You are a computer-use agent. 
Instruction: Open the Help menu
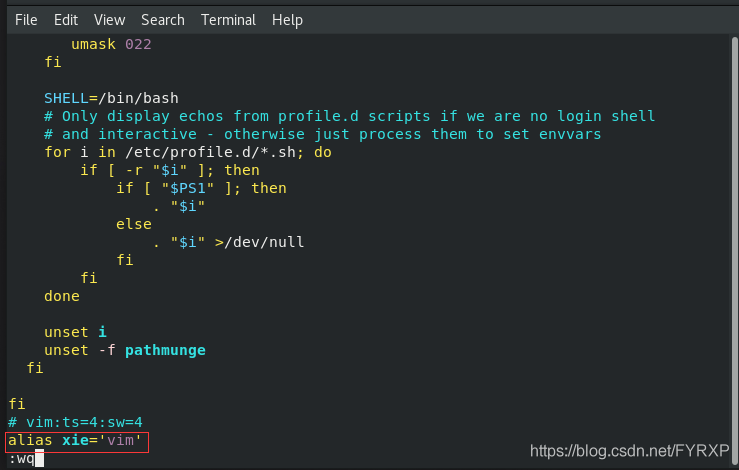click(287, 20)
